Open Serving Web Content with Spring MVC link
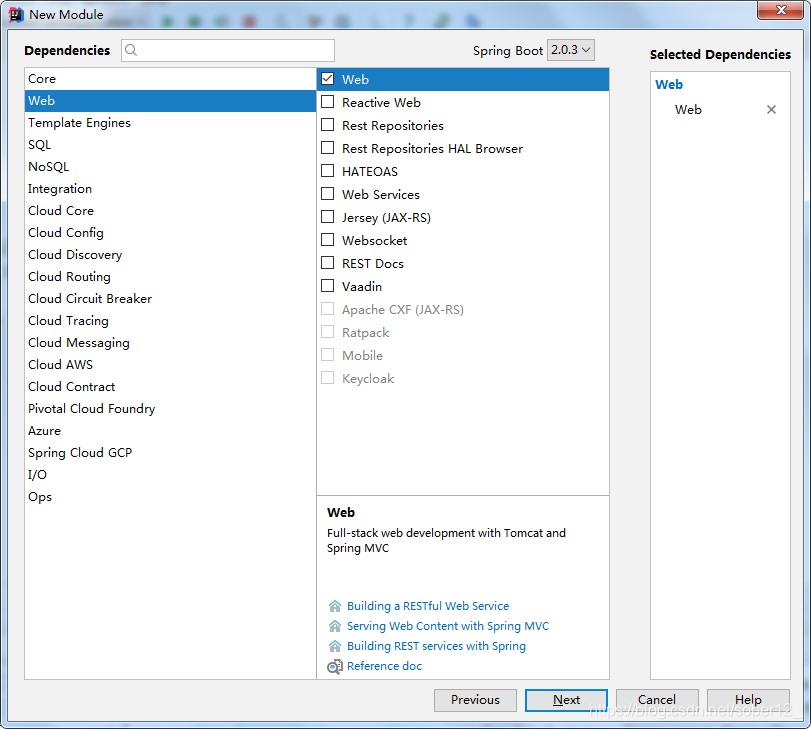 [448, 626]
